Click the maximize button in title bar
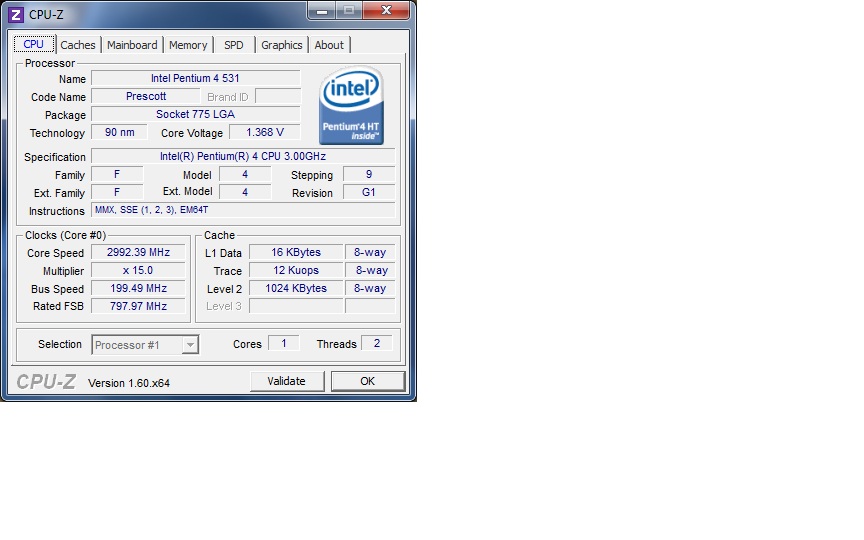 (x=349, y=10)
